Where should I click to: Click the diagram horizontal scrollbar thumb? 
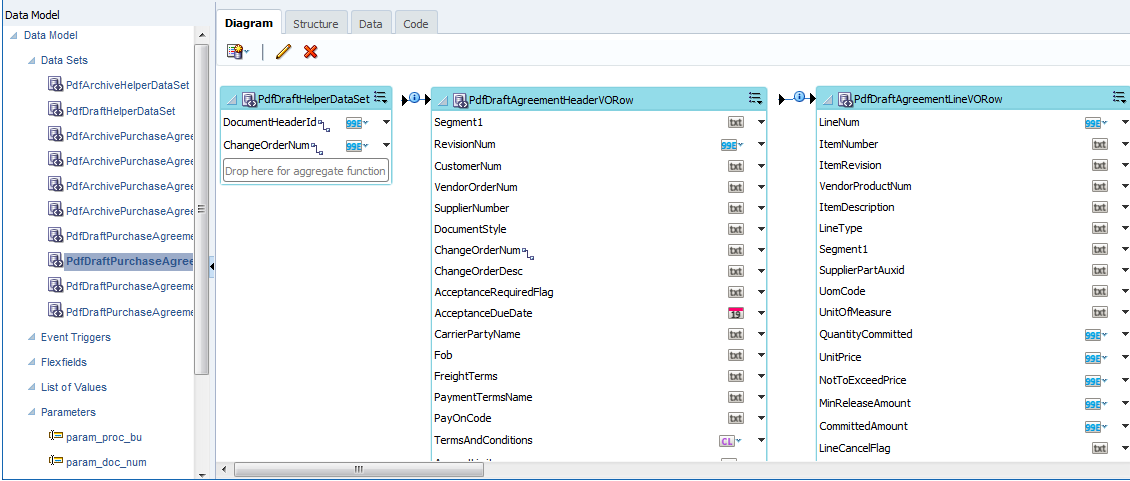[x=359, y=469]
